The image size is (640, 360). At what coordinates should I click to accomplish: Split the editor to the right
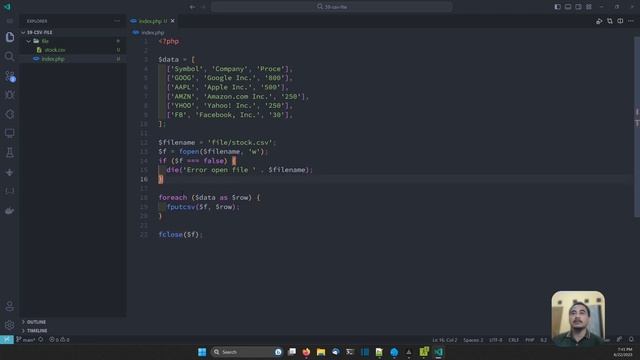[620, 21]
